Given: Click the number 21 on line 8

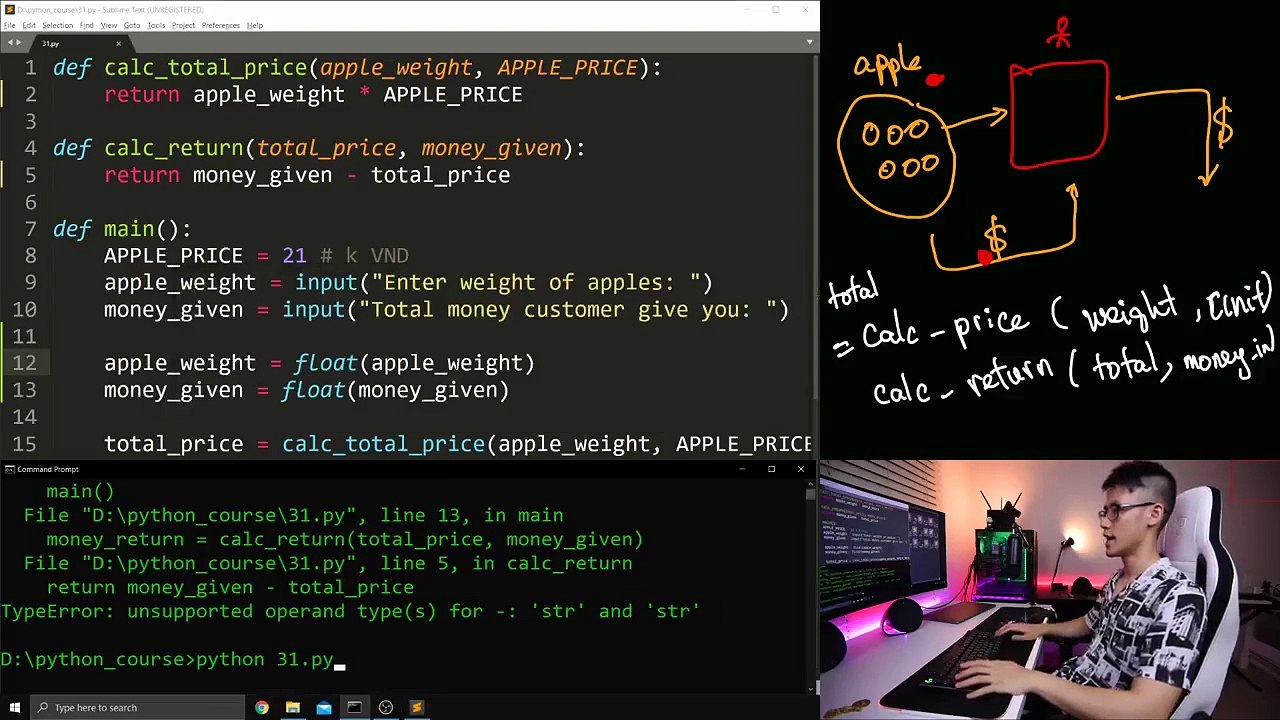Looking at the screenshot, I should pyautogui.click(x=294, y=256).
